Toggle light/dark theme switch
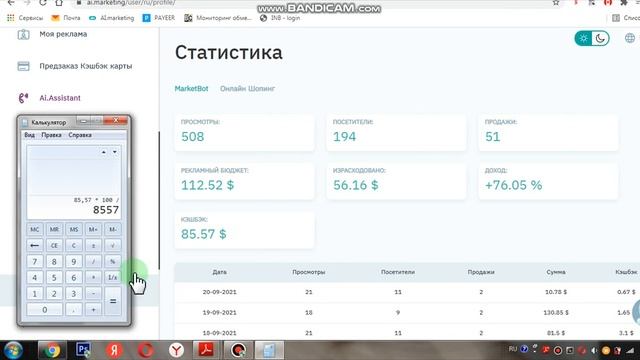This screenshot has height=360, width=640. point(592,38)
